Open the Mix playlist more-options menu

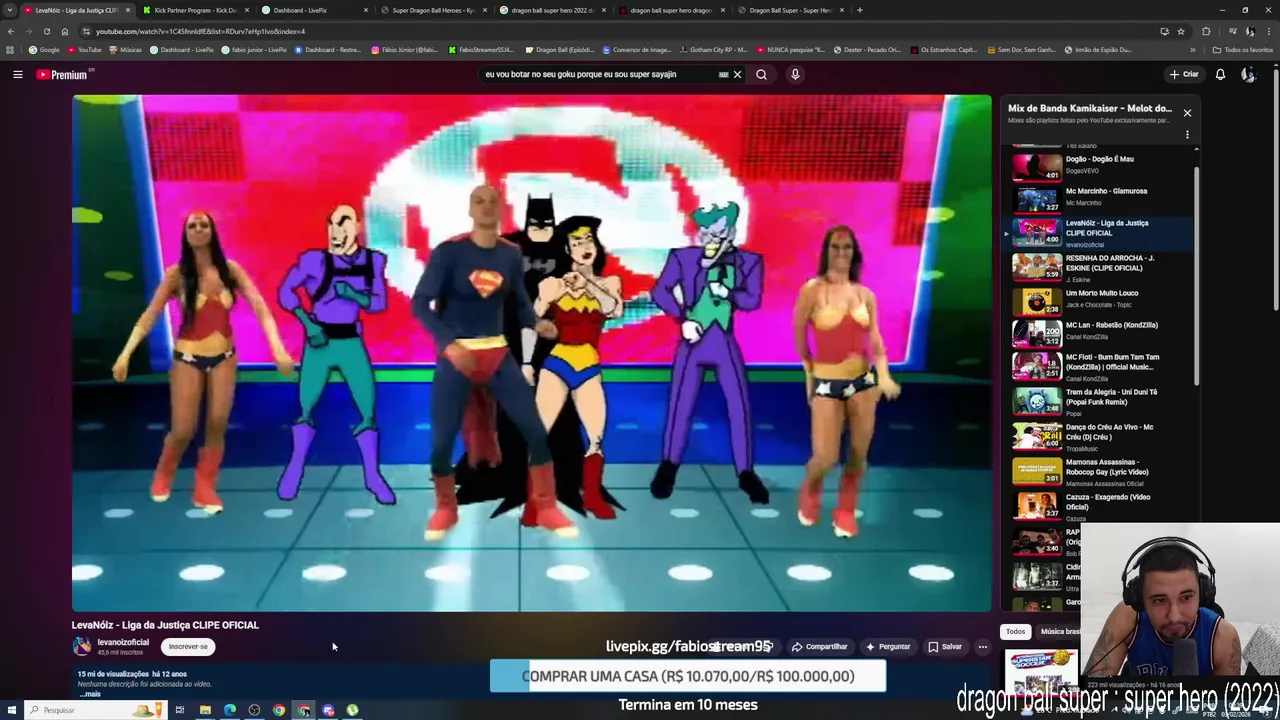point(1187,135)
